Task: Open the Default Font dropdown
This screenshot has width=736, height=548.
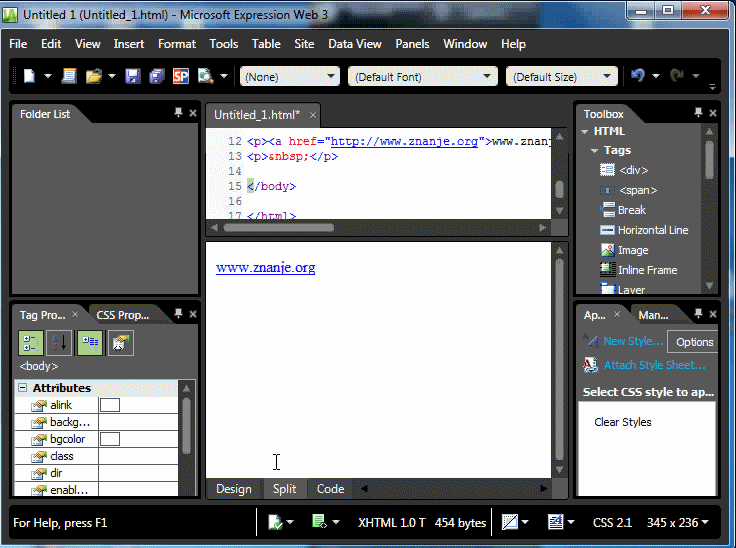Action: 422,77
